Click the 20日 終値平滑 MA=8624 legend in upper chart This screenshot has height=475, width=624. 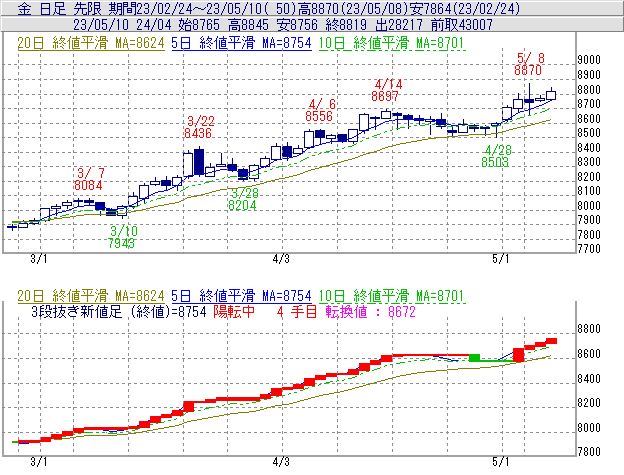pos(91,43)
